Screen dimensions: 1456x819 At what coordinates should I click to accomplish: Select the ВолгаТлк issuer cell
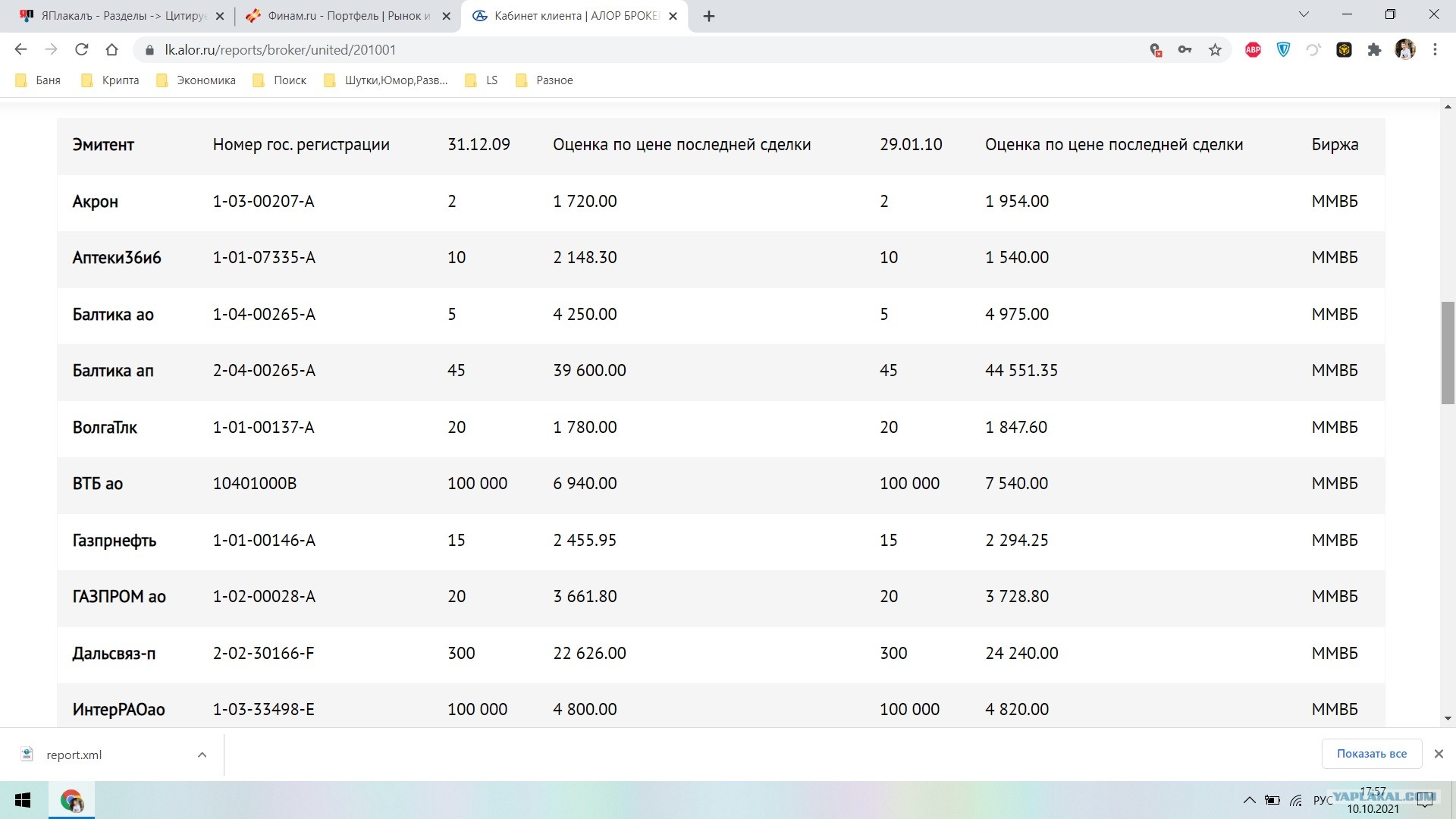(x=105, y=428)
